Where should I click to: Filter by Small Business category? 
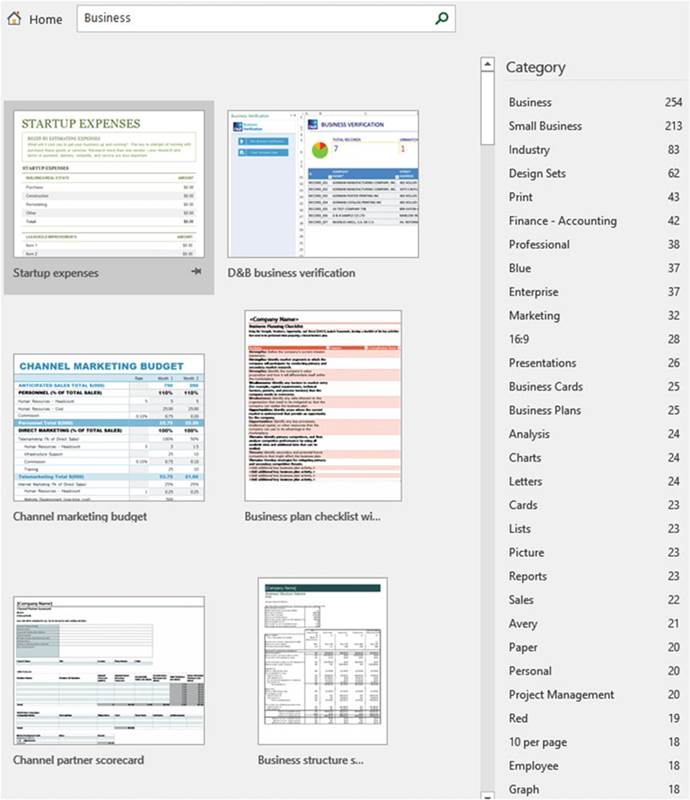pyautogui.click(x=545, y=126)
